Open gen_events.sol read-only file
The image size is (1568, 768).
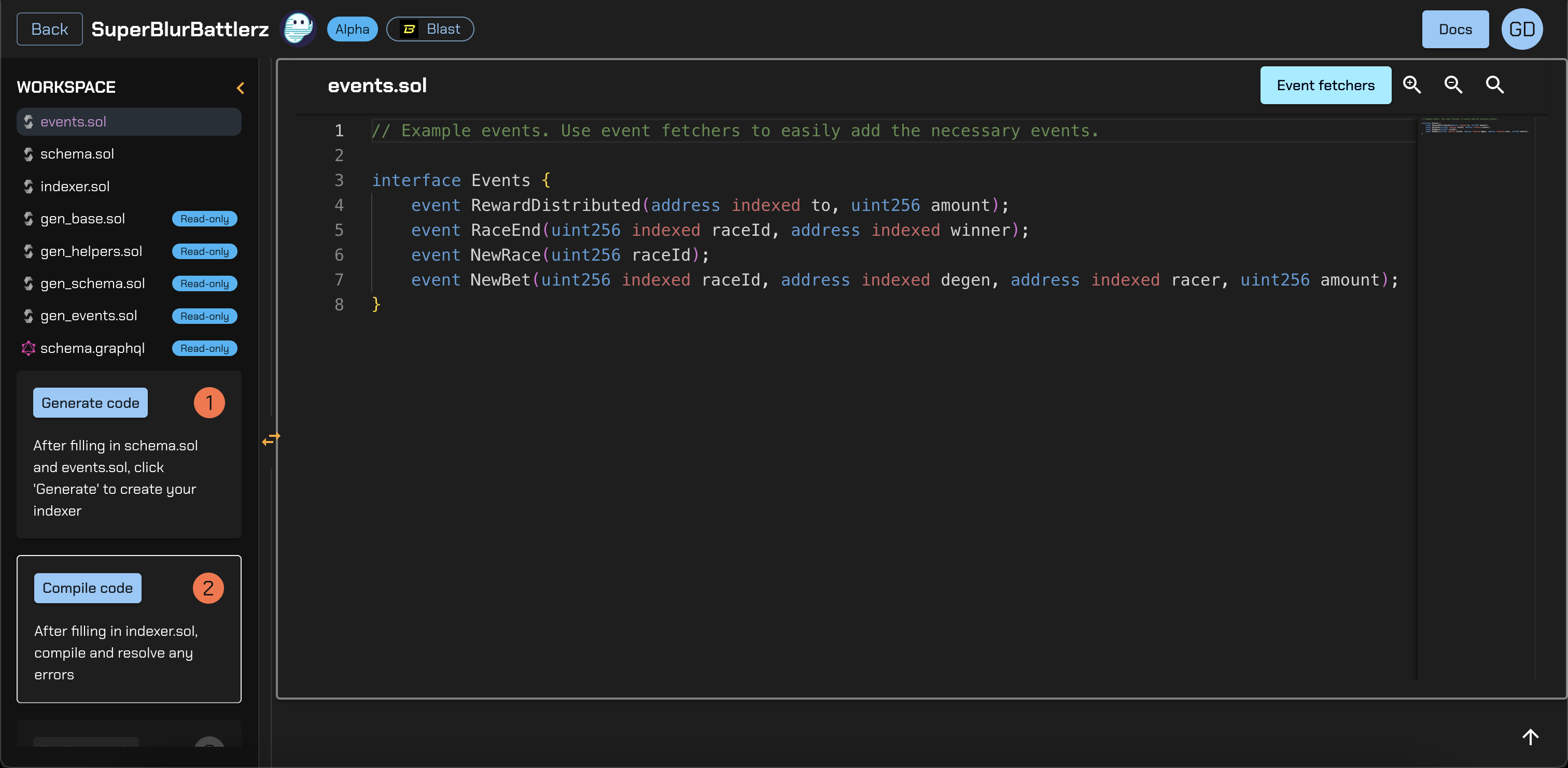click(89, 316)
